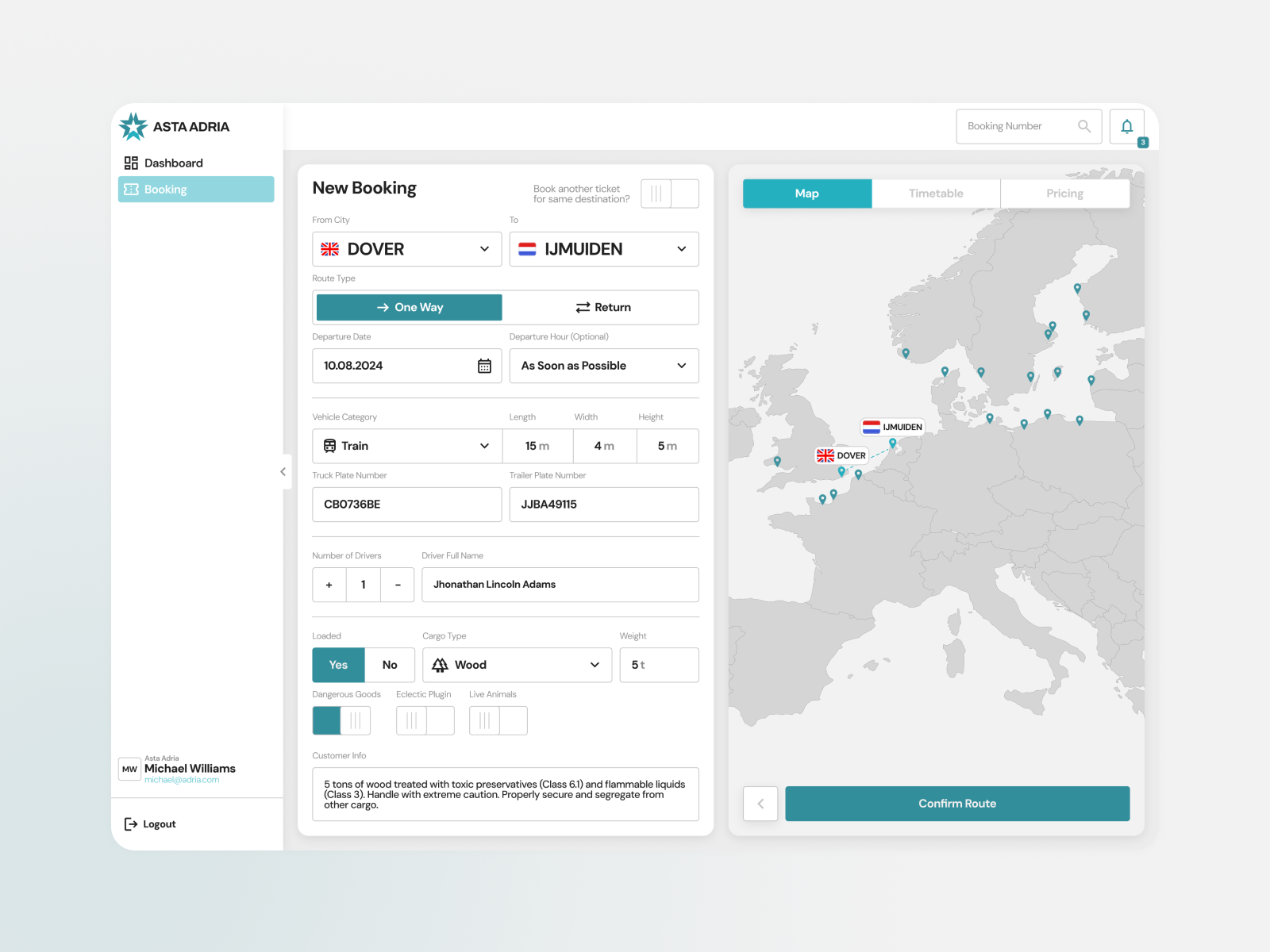Toggle Eclectic Plugin switch
1270x952 pixels.
425,720
